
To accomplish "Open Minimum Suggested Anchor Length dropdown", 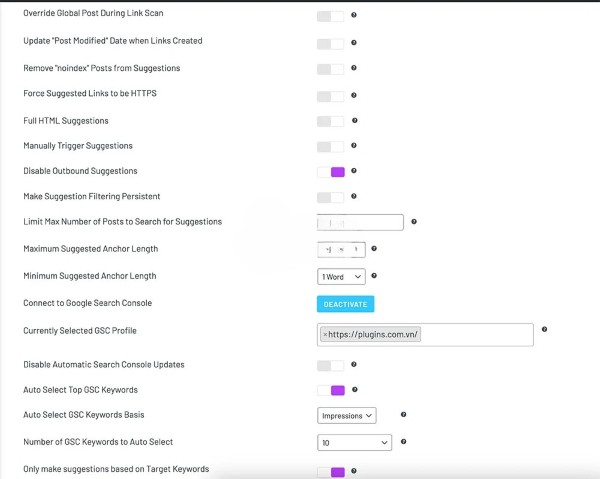I will pyautogui.click(x=340, y=276).
